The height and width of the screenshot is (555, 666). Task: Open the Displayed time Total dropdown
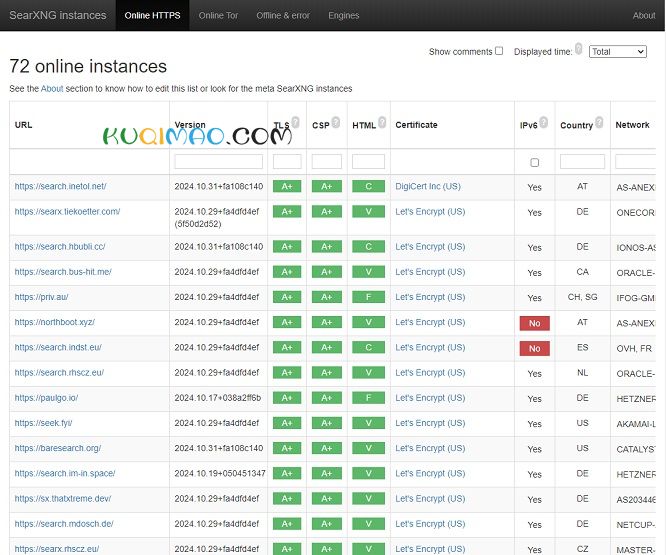click(617, 52)
